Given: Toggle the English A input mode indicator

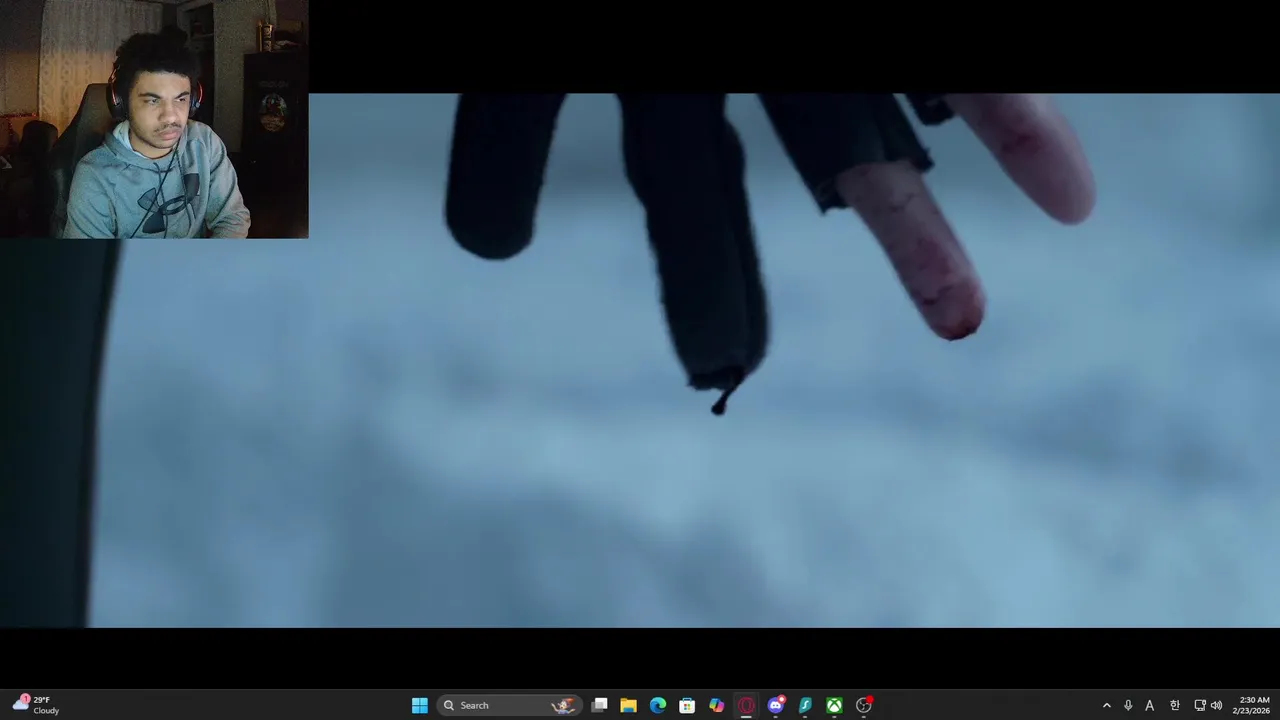Looking at the screenshot, I should 1150,705.
